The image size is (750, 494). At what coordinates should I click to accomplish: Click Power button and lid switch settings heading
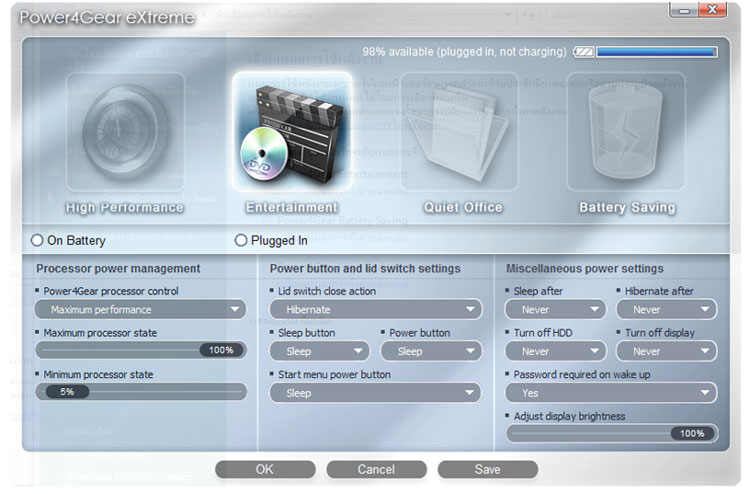point(365,269)
